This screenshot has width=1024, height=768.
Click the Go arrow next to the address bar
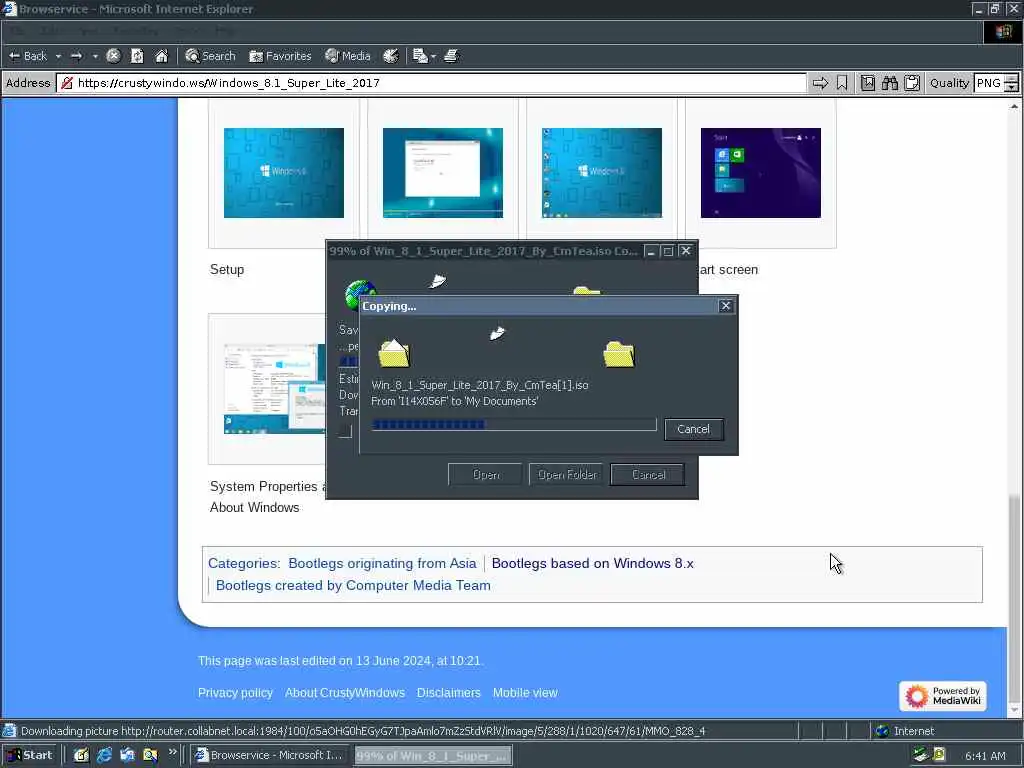pyautogui.click(x=820, y=83)
